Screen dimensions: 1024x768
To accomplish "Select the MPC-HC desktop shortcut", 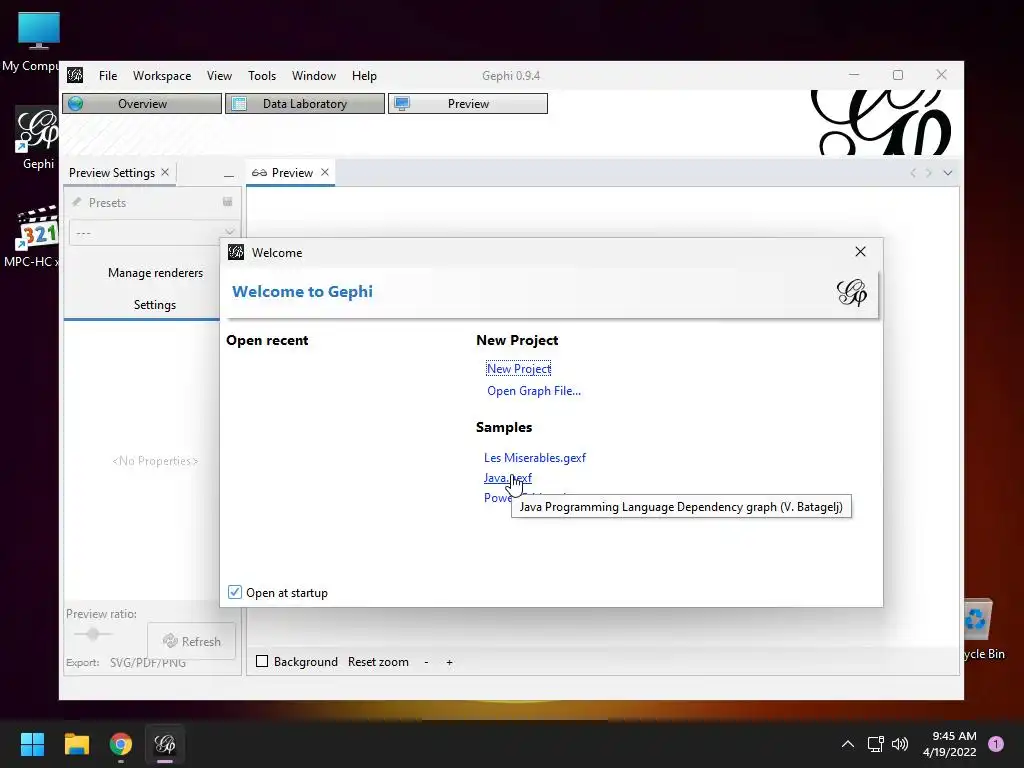I will tap(33, 236).
